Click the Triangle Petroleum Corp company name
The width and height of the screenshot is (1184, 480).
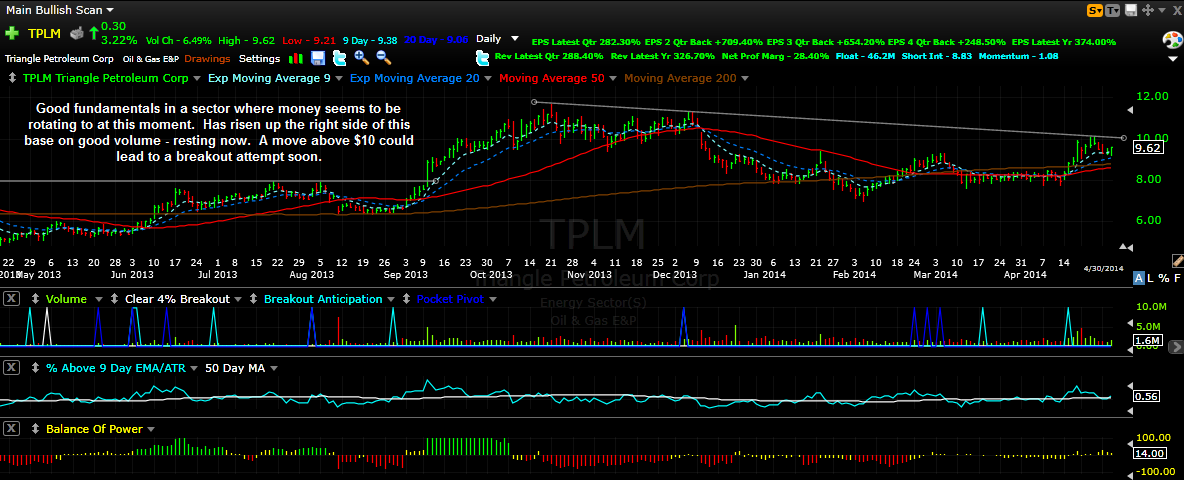pos(59,58)
